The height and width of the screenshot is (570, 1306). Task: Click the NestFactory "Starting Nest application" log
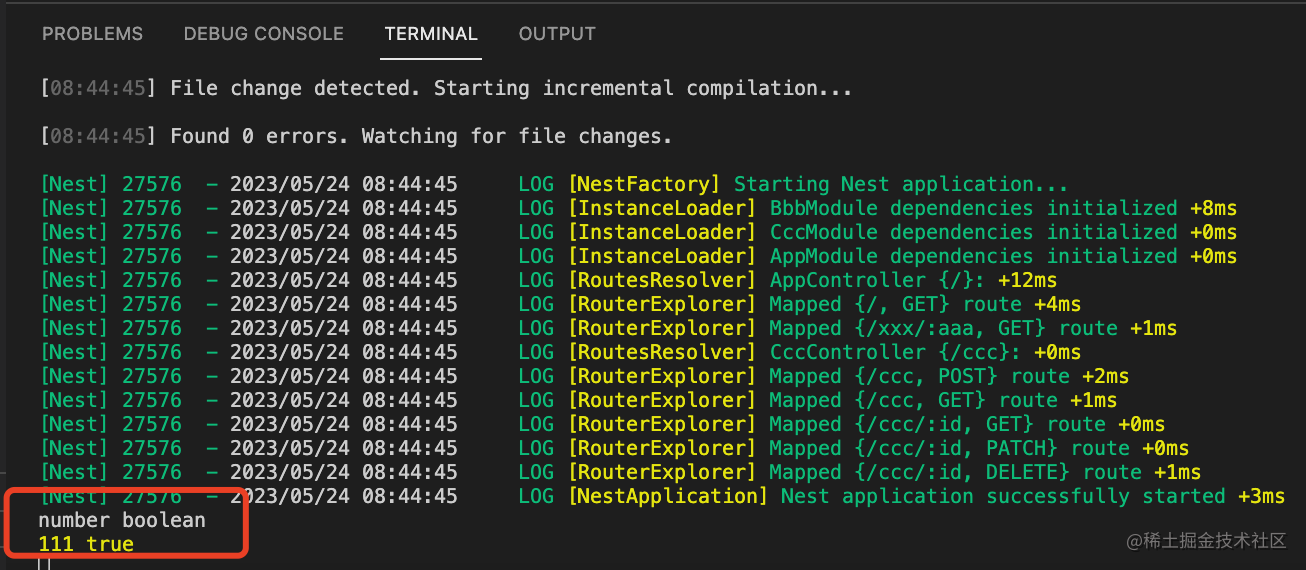(900, 185)
